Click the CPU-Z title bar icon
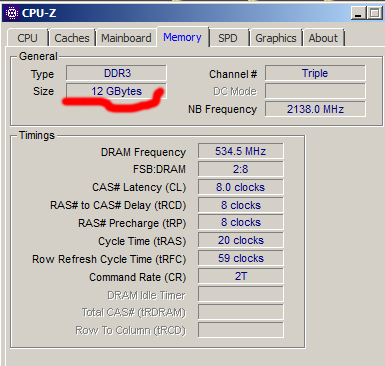This screenshot has width=385, height=366. tap(12, 13)
